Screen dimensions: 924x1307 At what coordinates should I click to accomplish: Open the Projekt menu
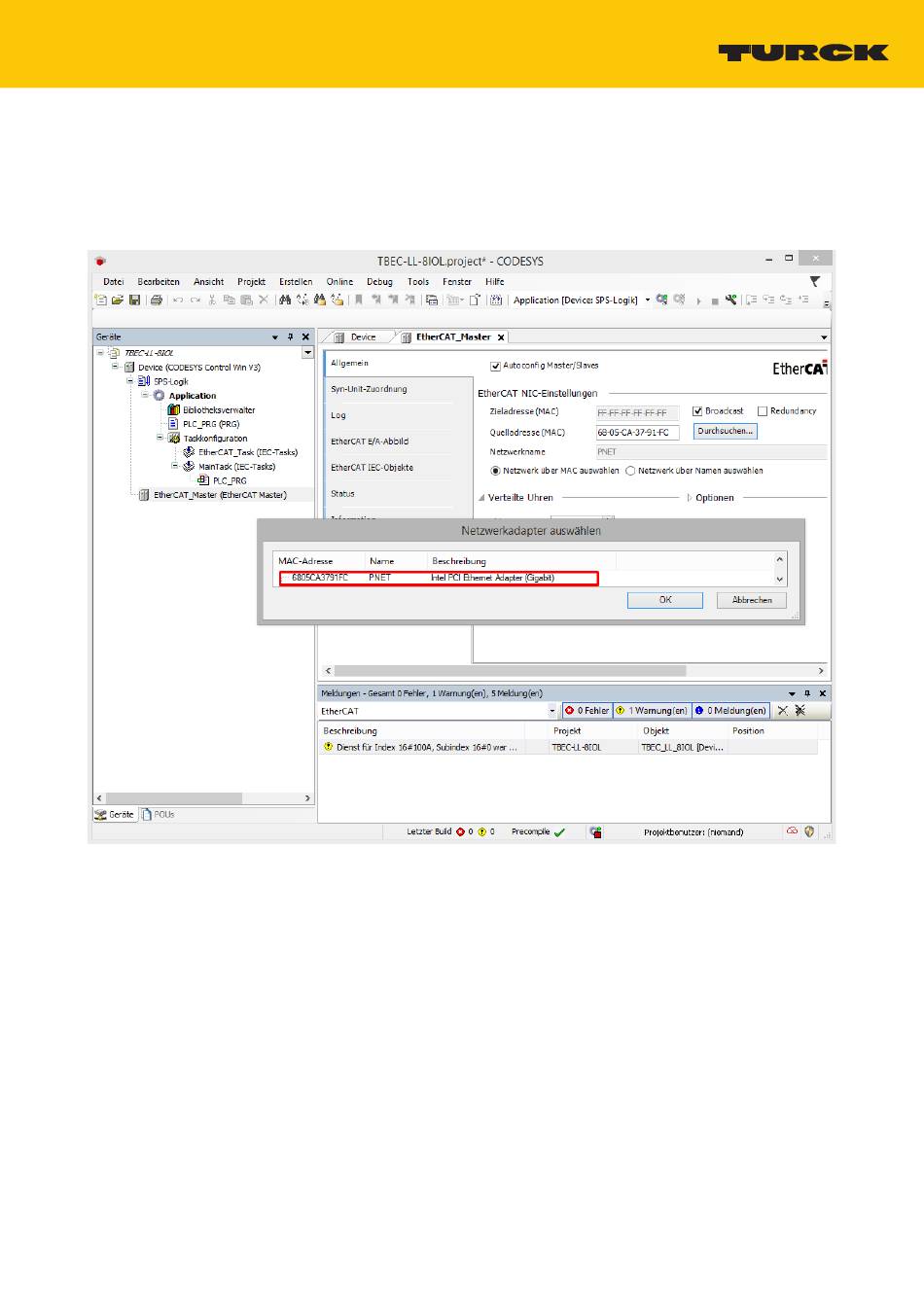[x=251, y=282]
